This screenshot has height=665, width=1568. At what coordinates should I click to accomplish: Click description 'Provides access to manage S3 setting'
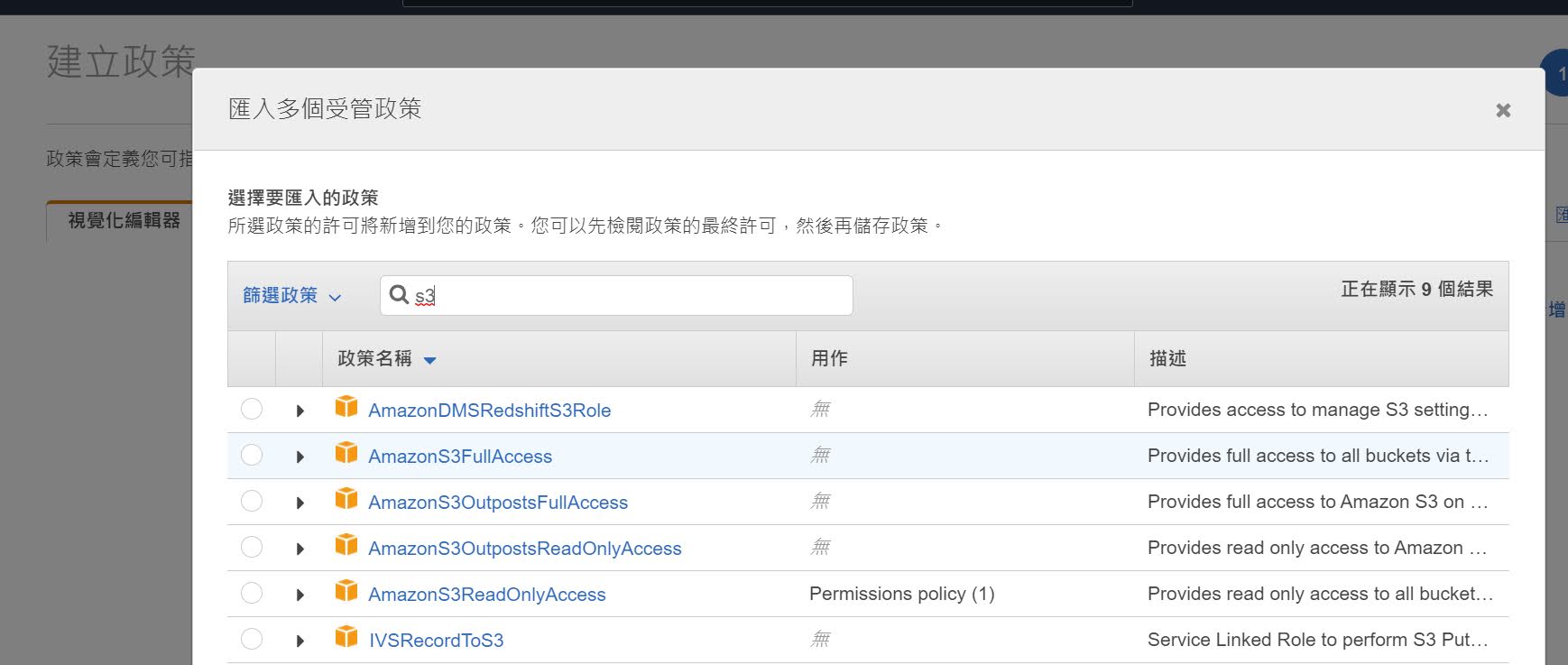click(x=1318, y=410)
